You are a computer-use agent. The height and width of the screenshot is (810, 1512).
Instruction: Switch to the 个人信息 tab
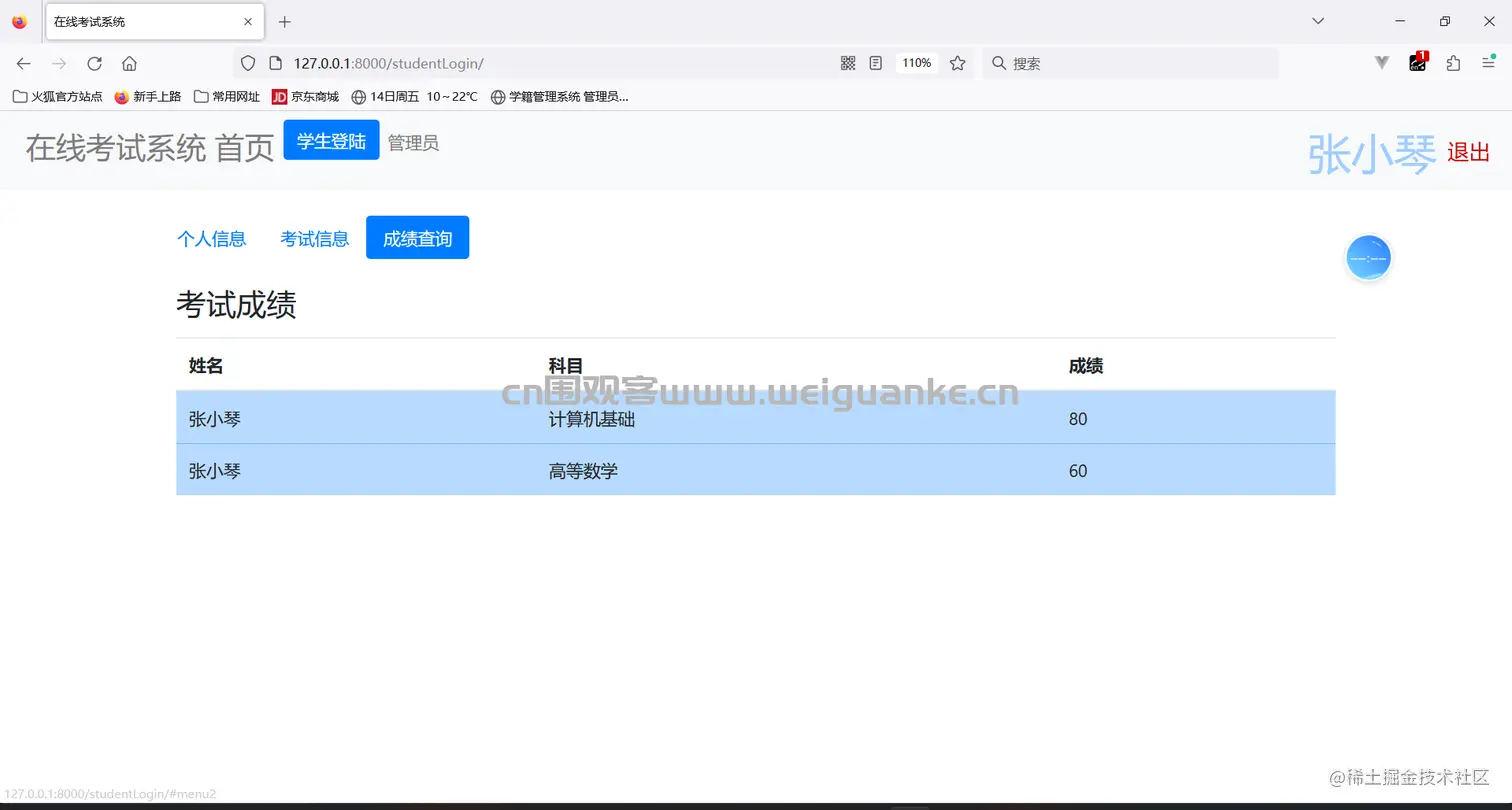pyautogui.click(x=211, y=238)
